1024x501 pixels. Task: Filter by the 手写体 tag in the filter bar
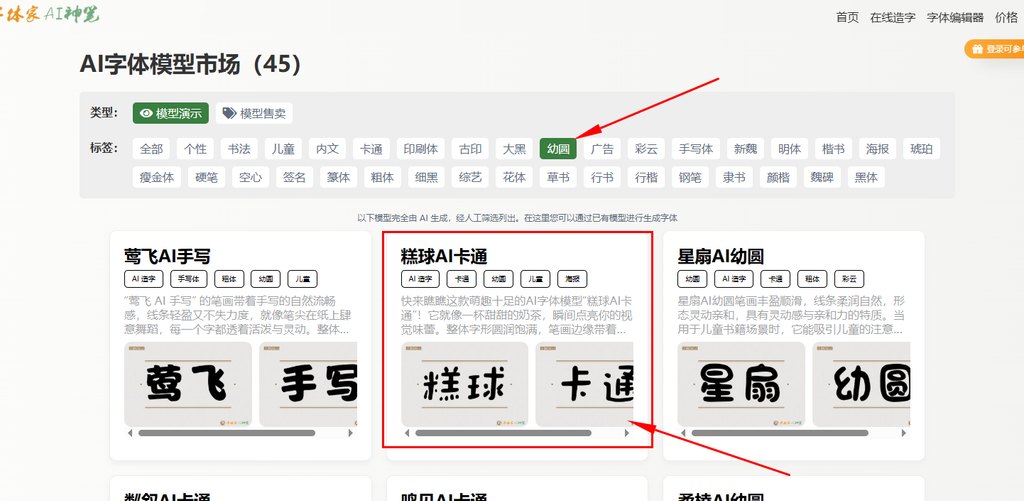tap(696, 149)
